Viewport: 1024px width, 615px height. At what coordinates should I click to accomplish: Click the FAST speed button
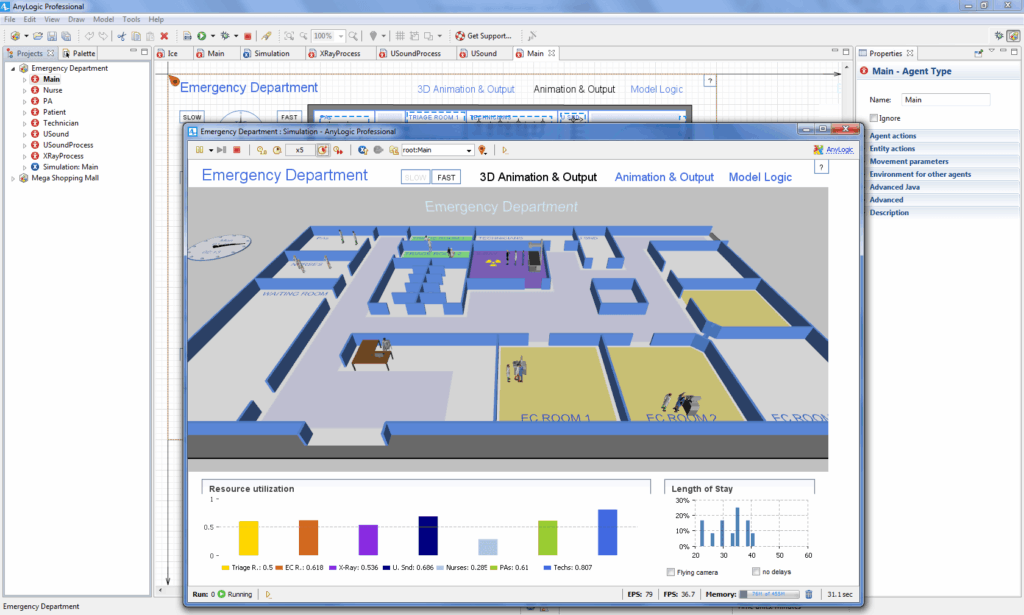[447, 177]
